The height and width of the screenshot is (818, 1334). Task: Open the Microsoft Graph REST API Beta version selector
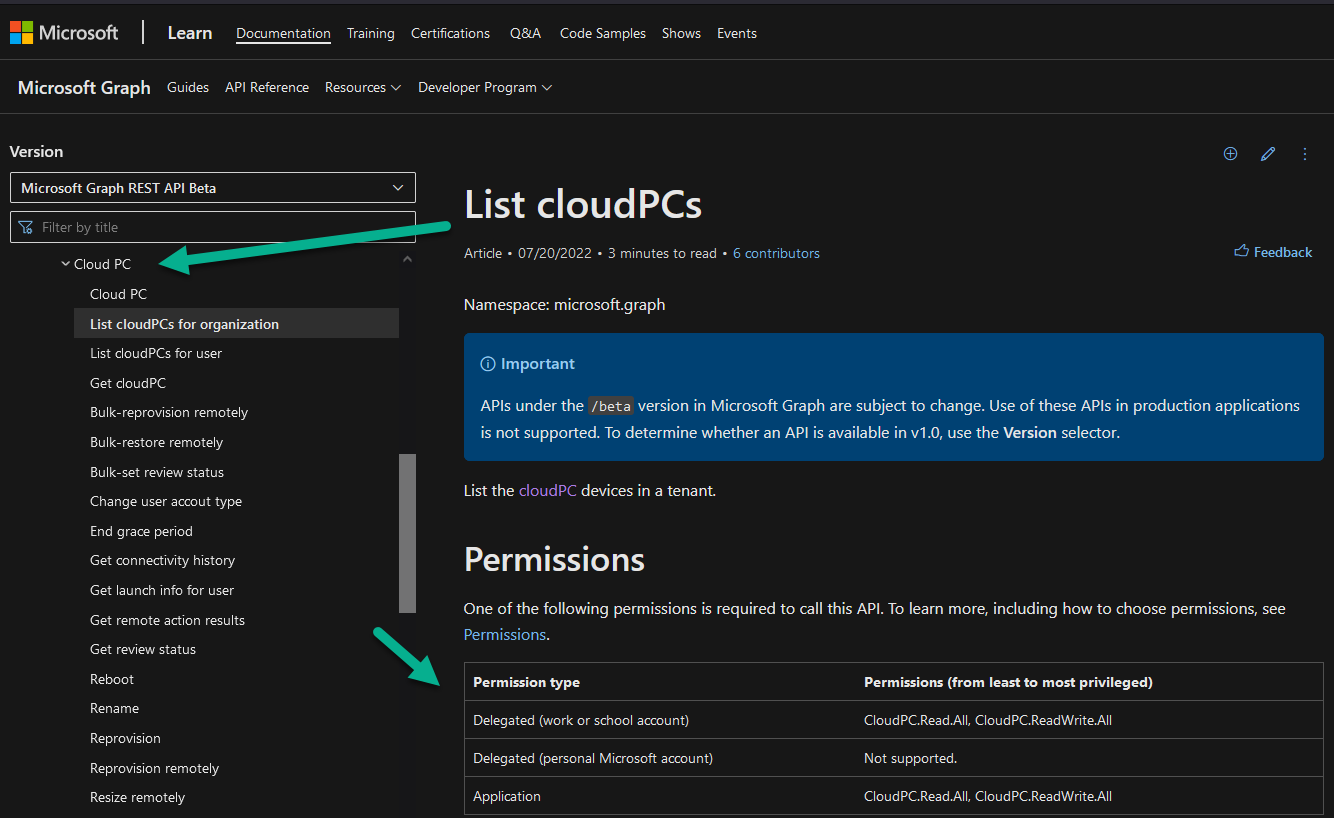pos(213,188)
